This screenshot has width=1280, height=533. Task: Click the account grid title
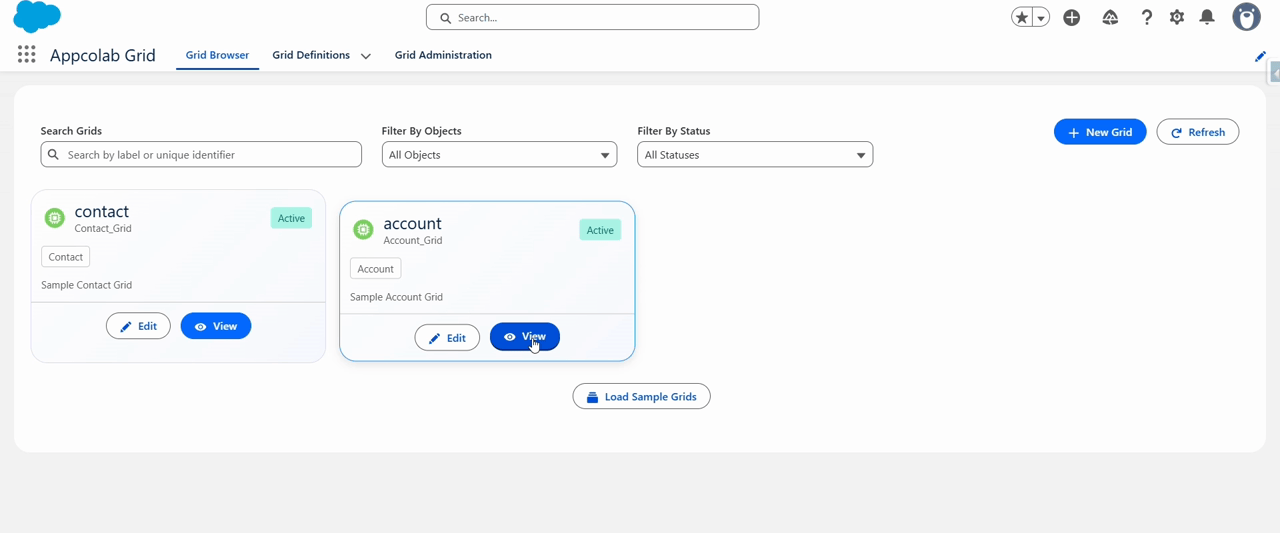[412, 223]
